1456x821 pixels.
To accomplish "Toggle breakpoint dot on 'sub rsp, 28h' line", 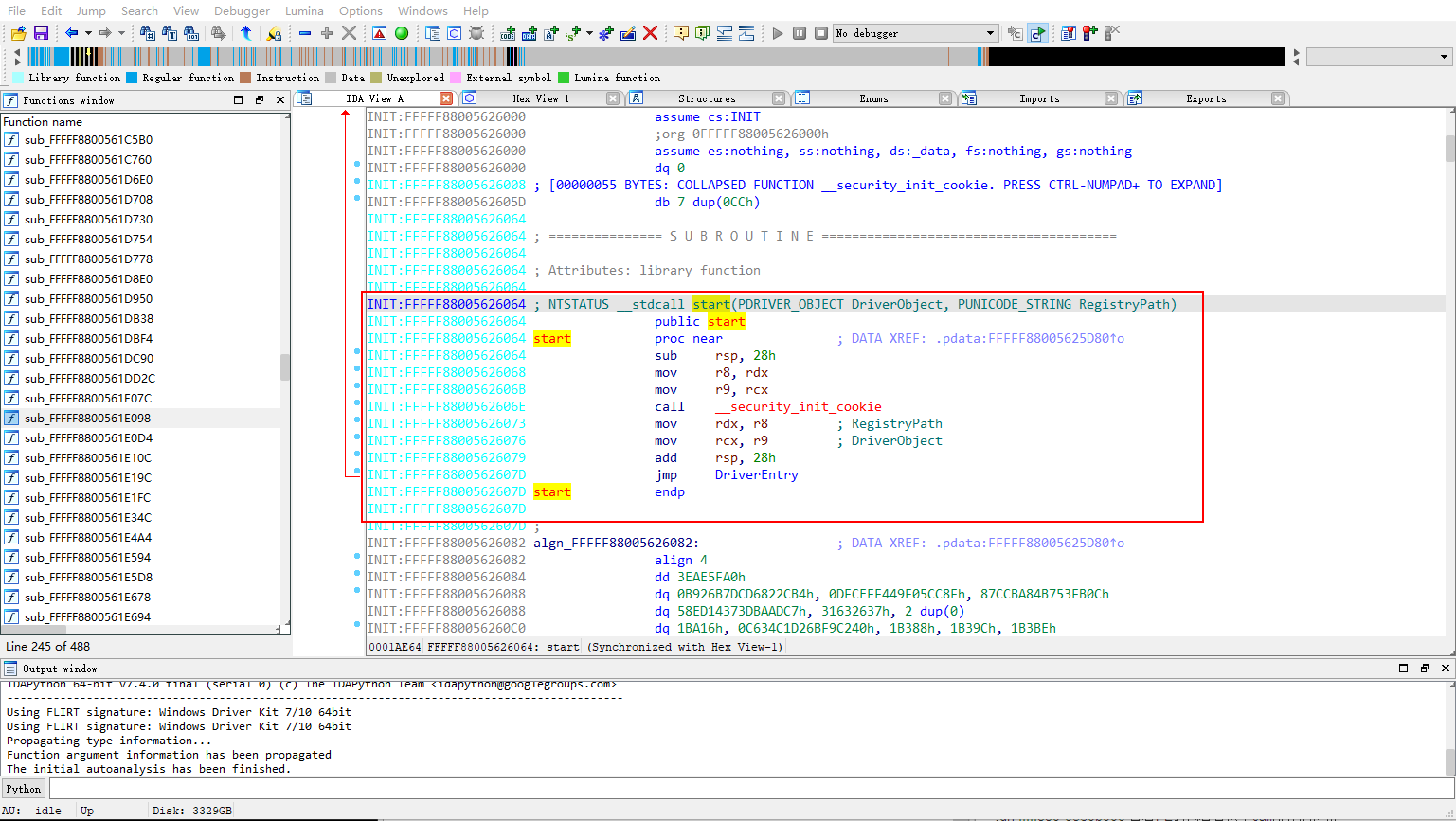I will [x=357, y=352].
